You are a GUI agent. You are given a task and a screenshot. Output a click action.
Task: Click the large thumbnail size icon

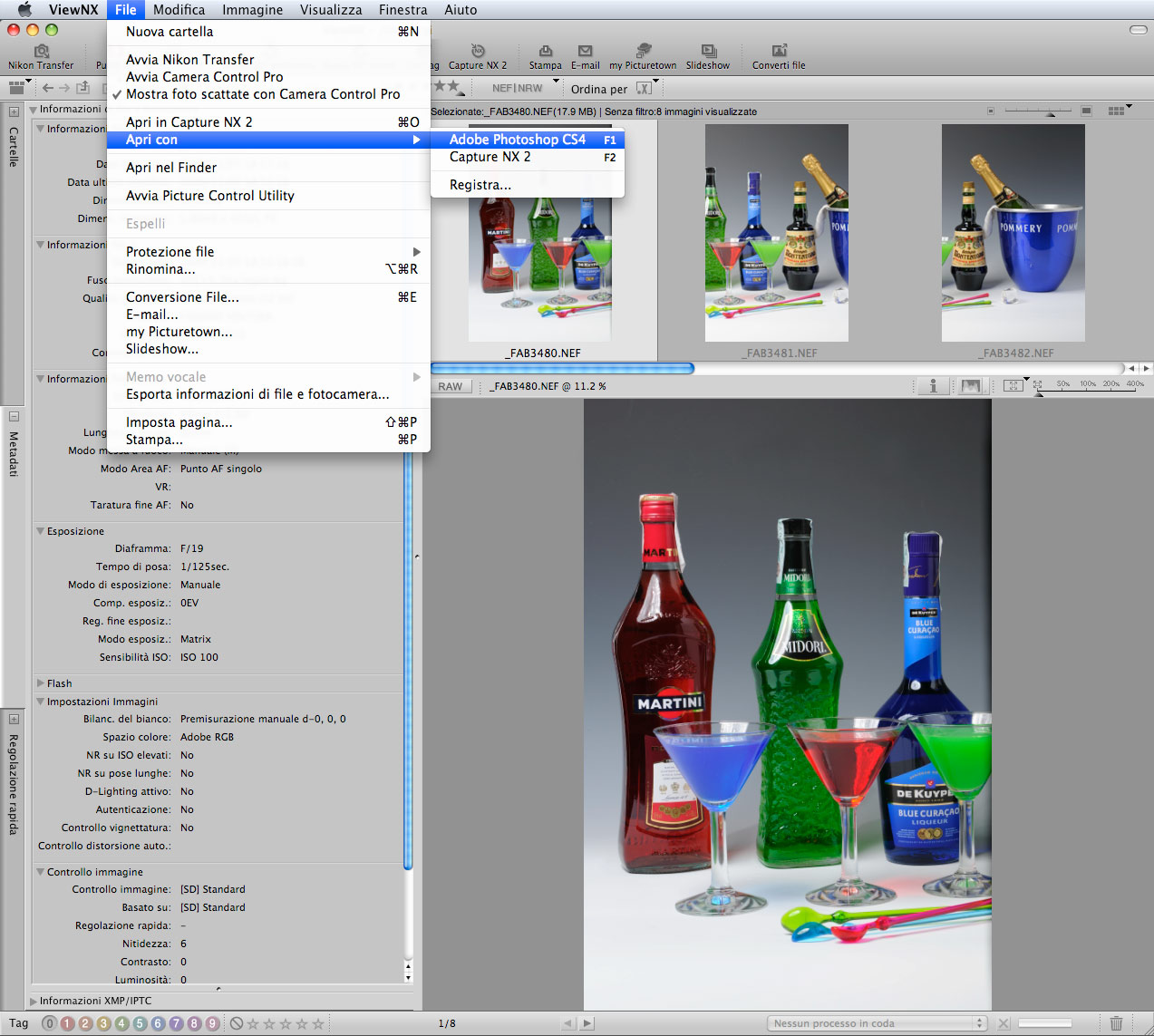click(1086, 111)
